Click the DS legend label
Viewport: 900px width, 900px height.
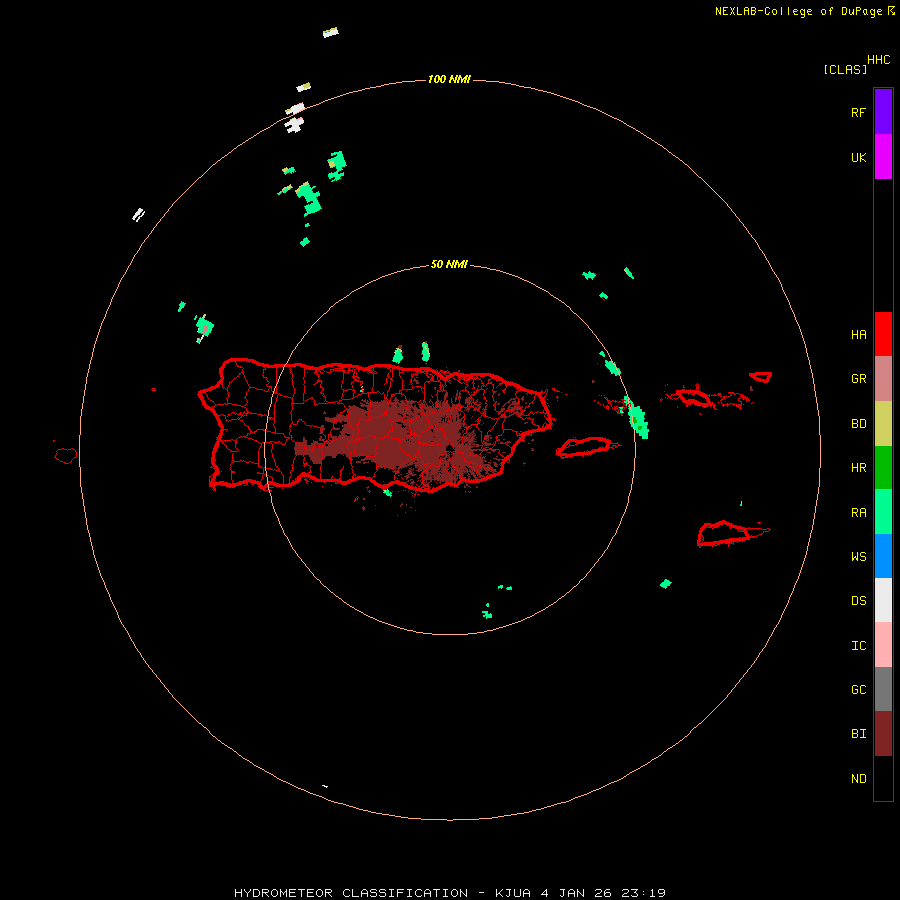point(858,601)
